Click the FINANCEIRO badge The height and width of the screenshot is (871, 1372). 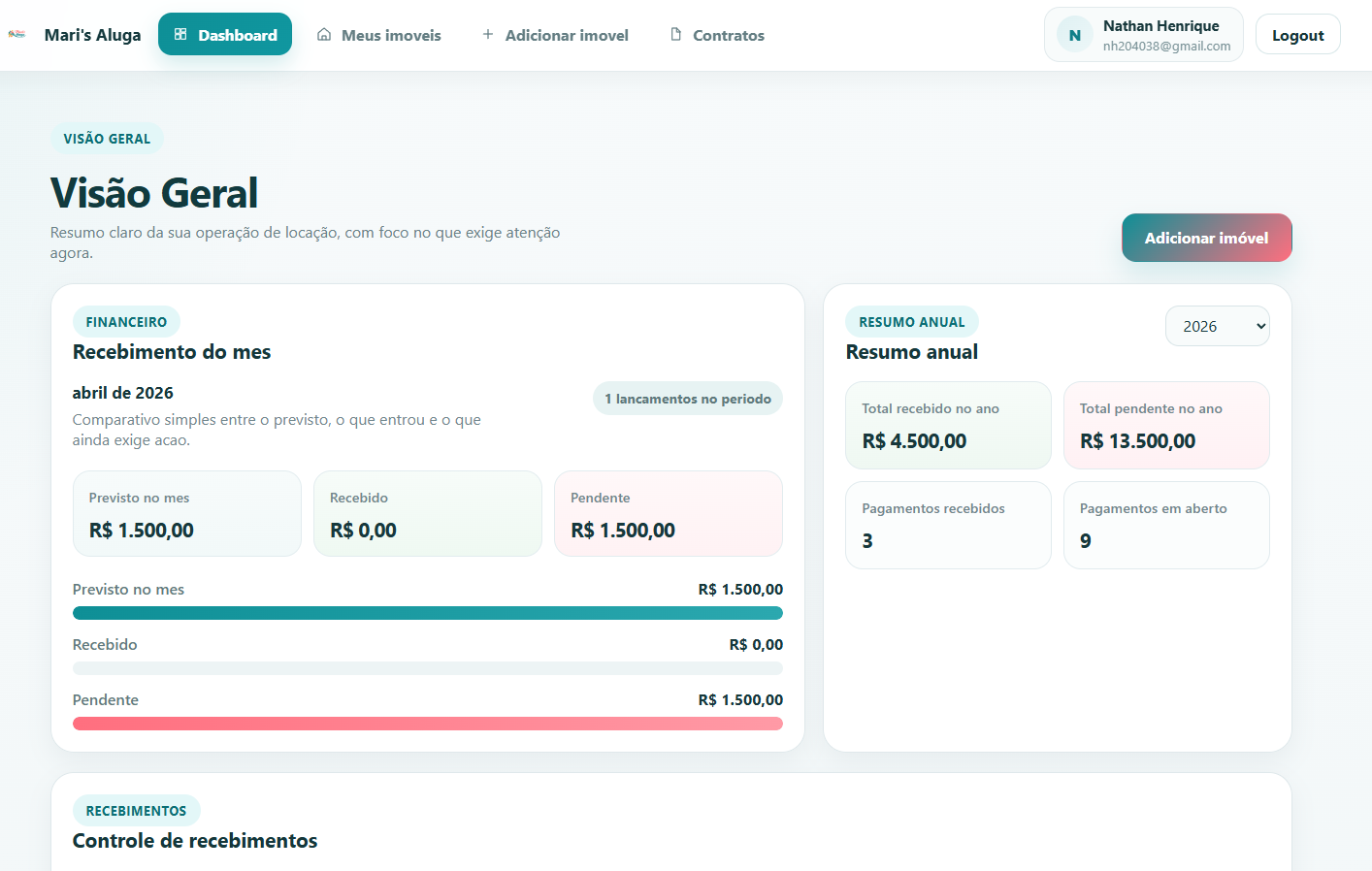126,322
